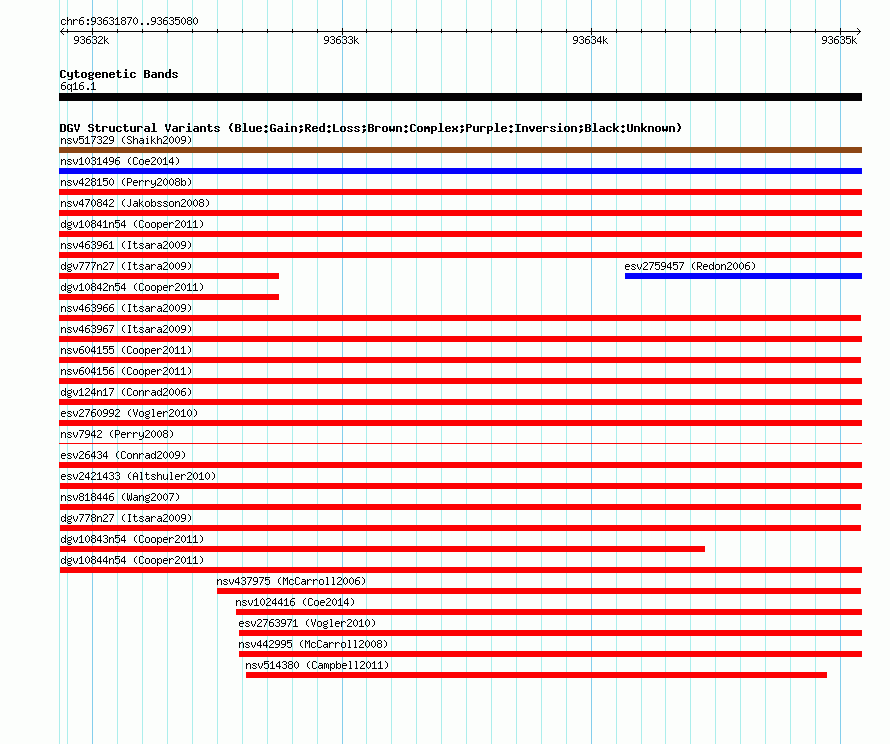Select the Cytogenetic Bands track title
This screenshot has height=744, width=890.
tap(119, 74)
